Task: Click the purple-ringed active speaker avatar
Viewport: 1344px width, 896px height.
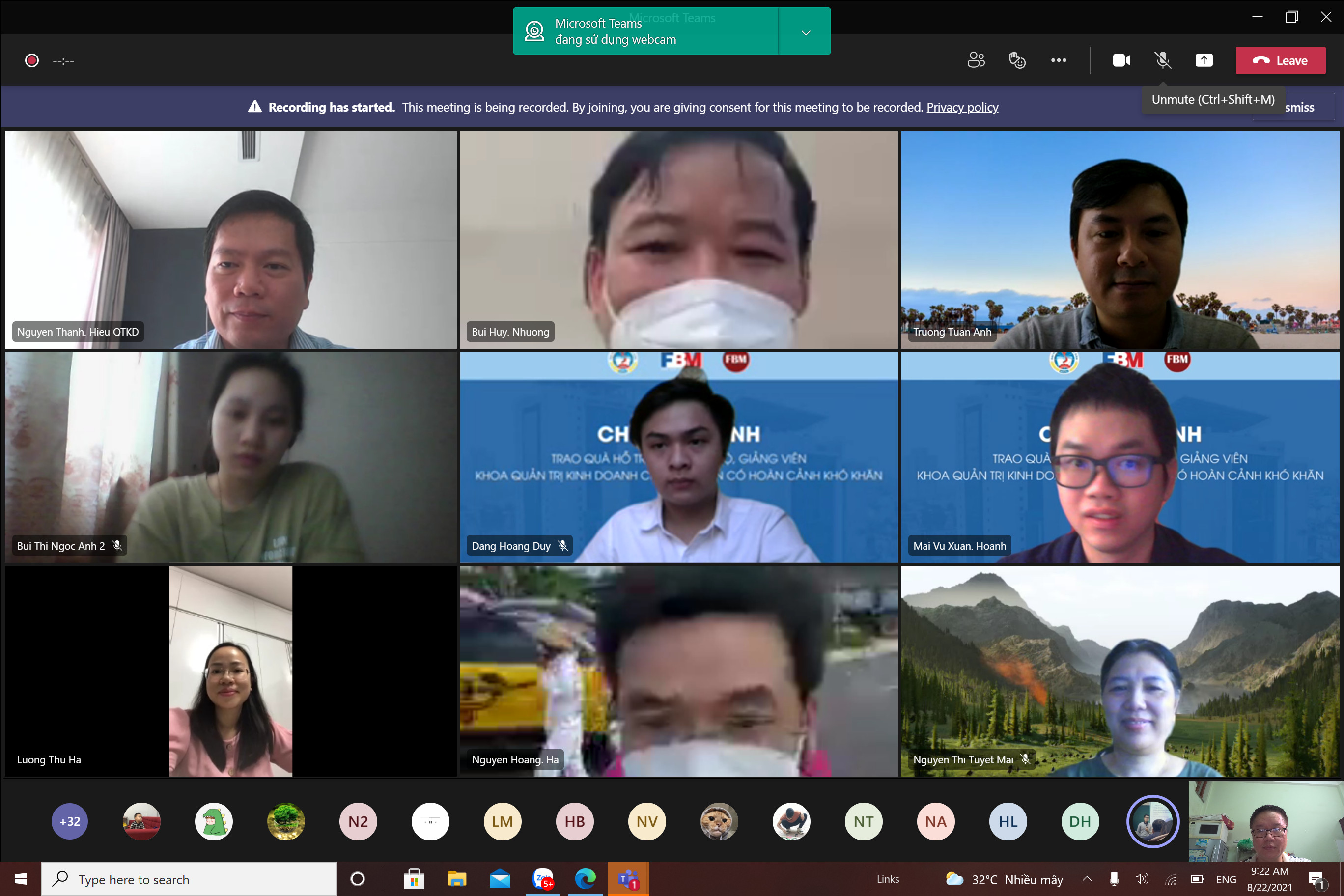Action: (1152, 821)
